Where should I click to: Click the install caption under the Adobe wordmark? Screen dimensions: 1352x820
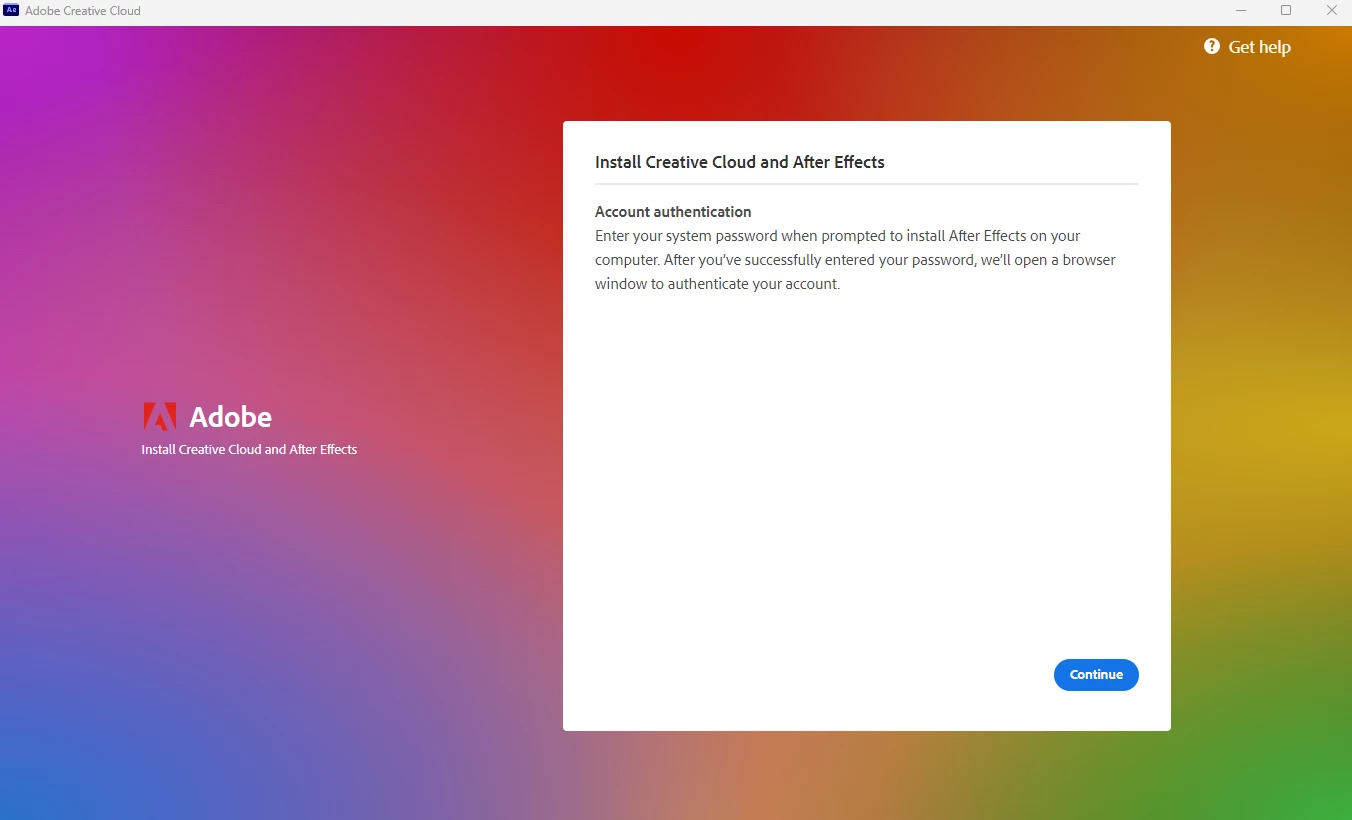[x=249, y=450]
